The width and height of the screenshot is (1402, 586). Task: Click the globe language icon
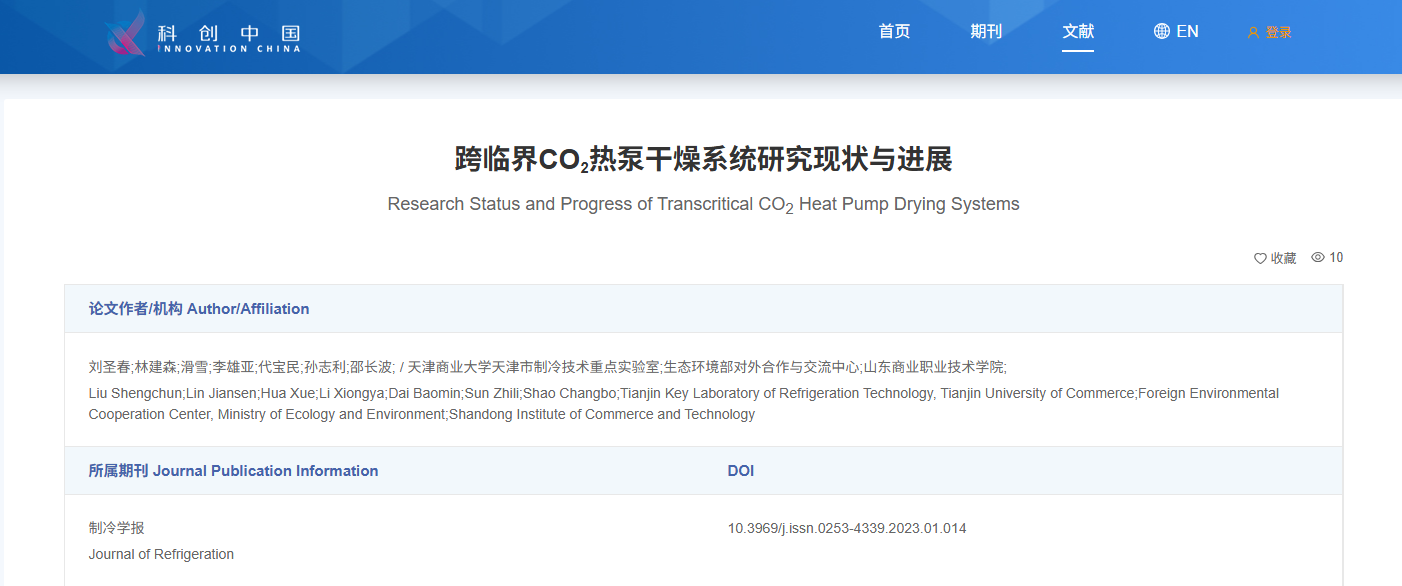[x=1161, y=31]
